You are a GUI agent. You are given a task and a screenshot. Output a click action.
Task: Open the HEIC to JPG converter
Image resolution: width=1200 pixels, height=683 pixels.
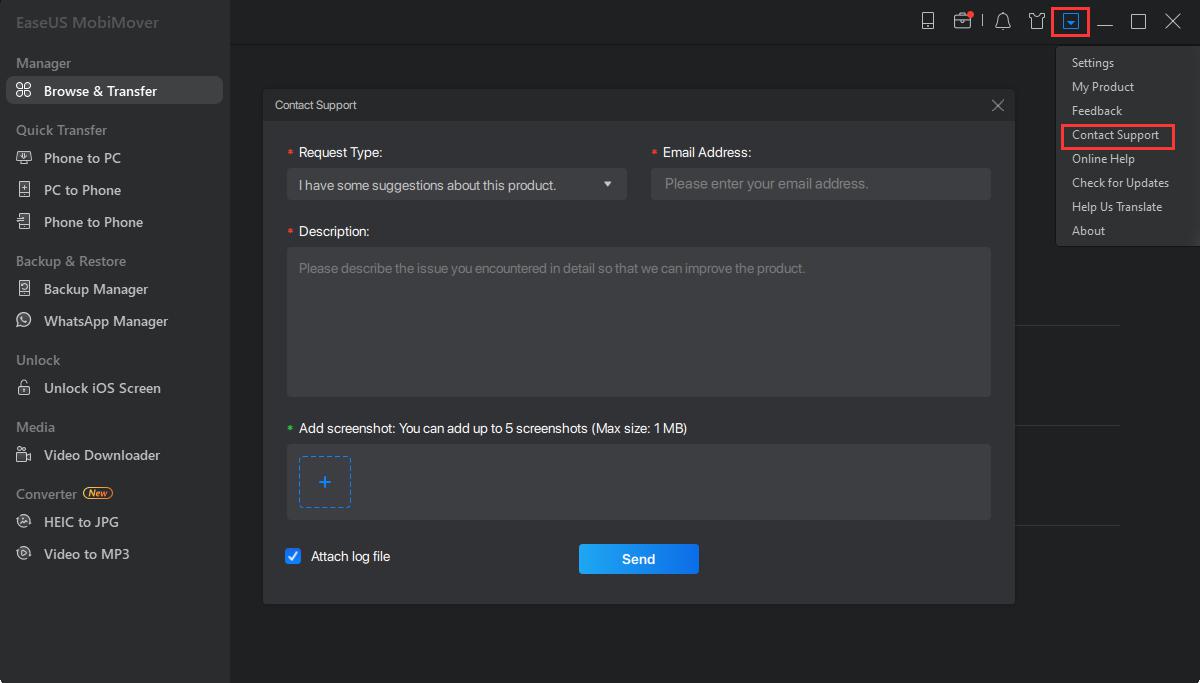(81, 522)
